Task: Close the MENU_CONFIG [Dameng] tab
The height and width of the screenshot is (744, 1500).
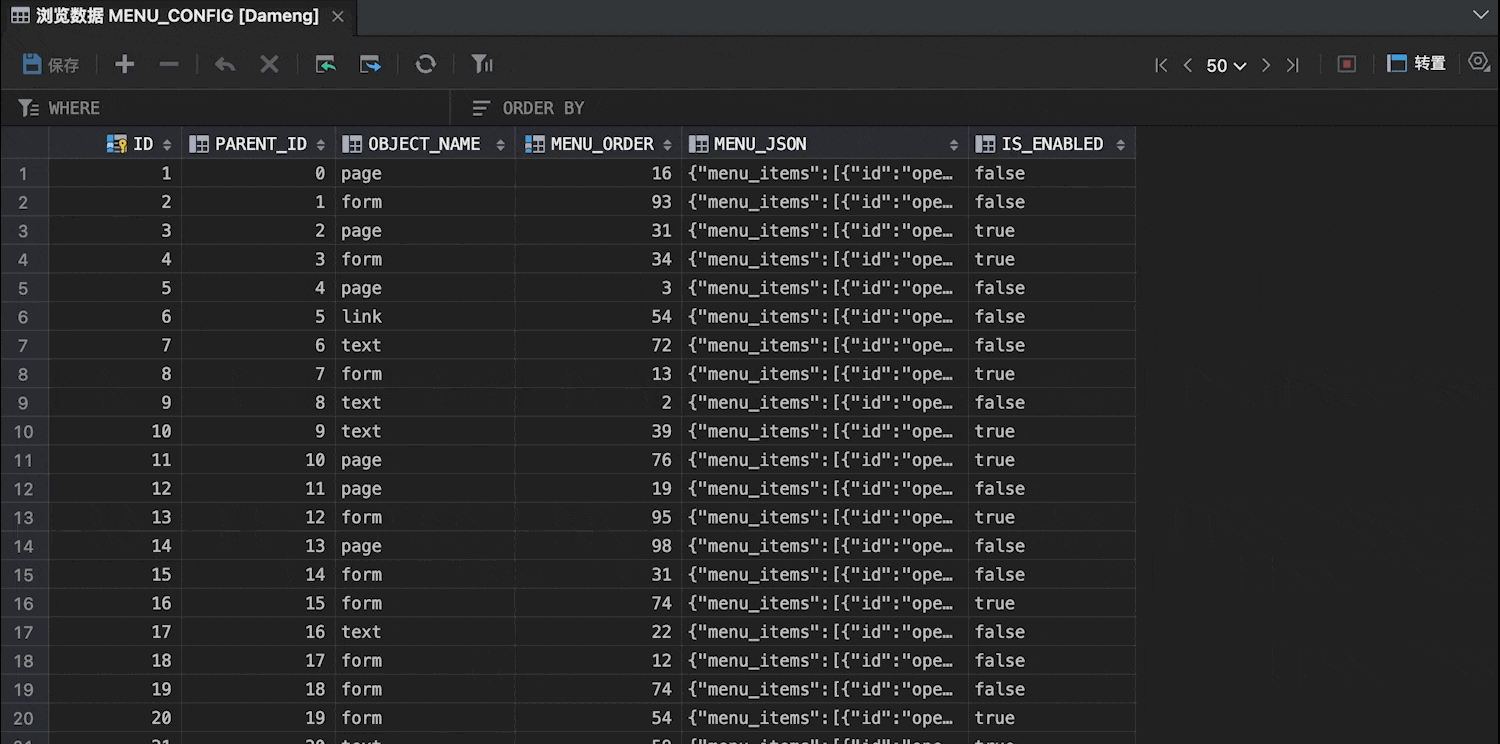Action: coord(338,17)
